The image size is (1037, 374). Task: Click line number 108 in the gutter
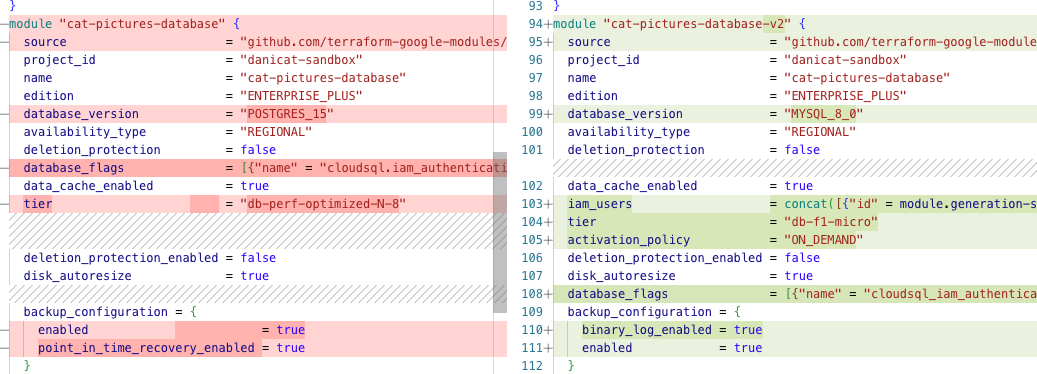click(x=532, y=293)
